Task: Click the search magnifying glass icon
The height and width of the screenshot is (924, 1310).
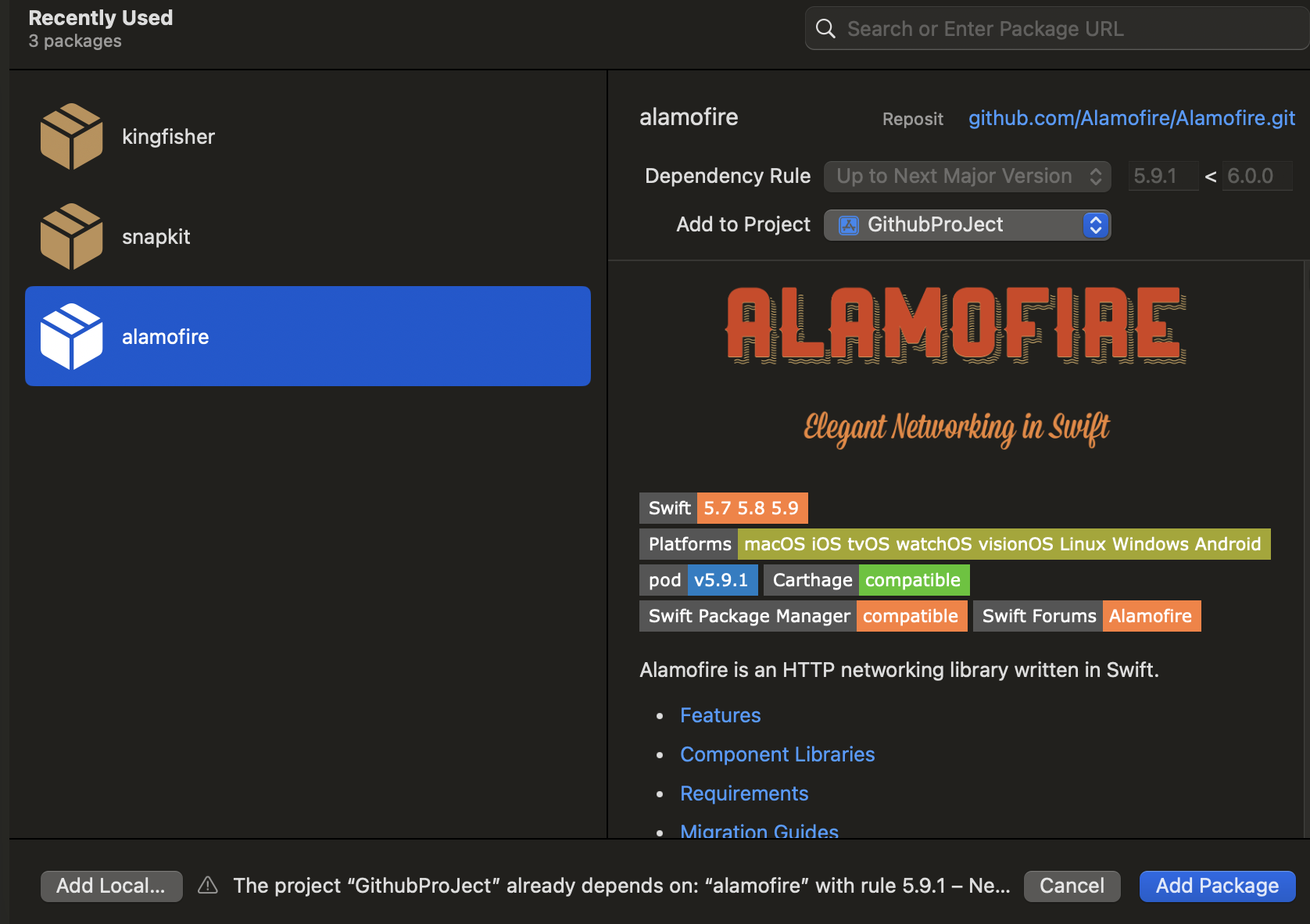Action: point(825,29)
